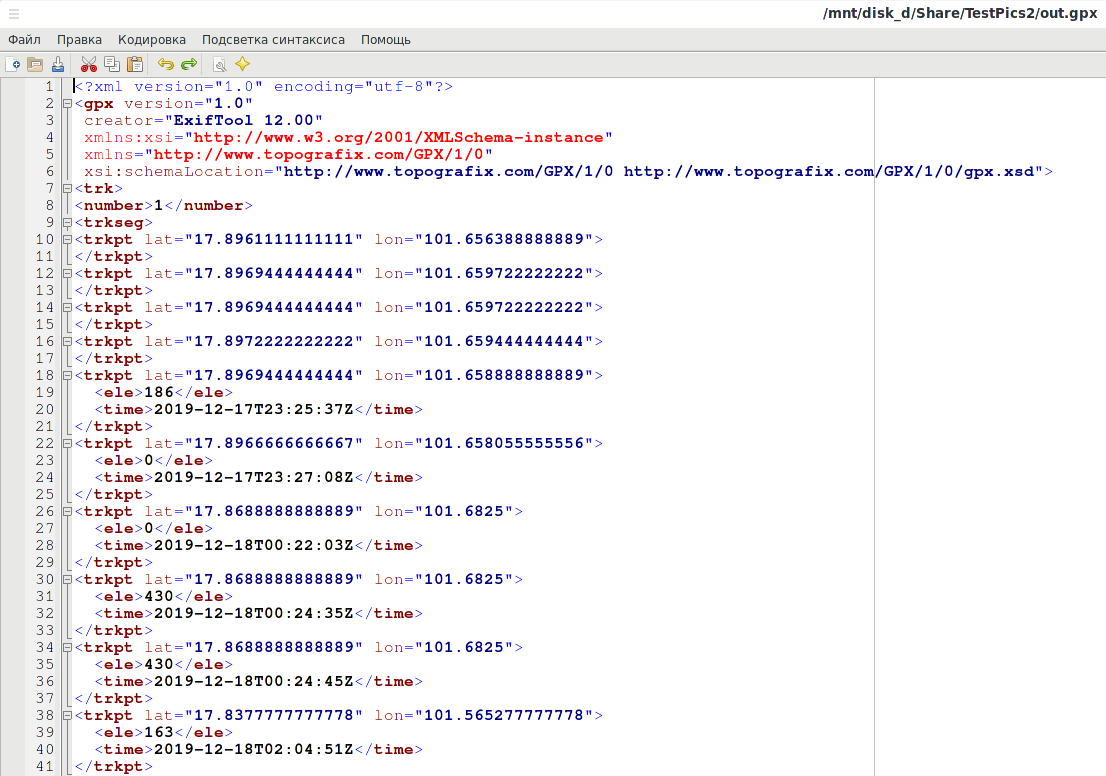
Task: Collapse the gpx root element fold marker
Action: coord(66,103)
